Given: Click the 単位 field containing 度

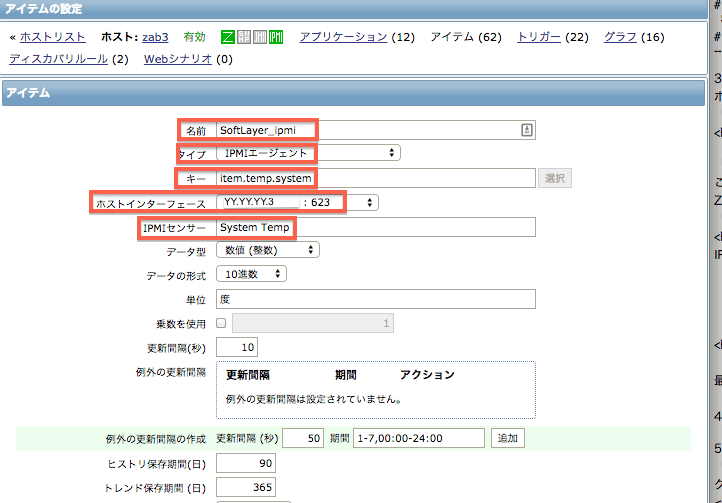Looking at the screenshot, I should [376, 299].
